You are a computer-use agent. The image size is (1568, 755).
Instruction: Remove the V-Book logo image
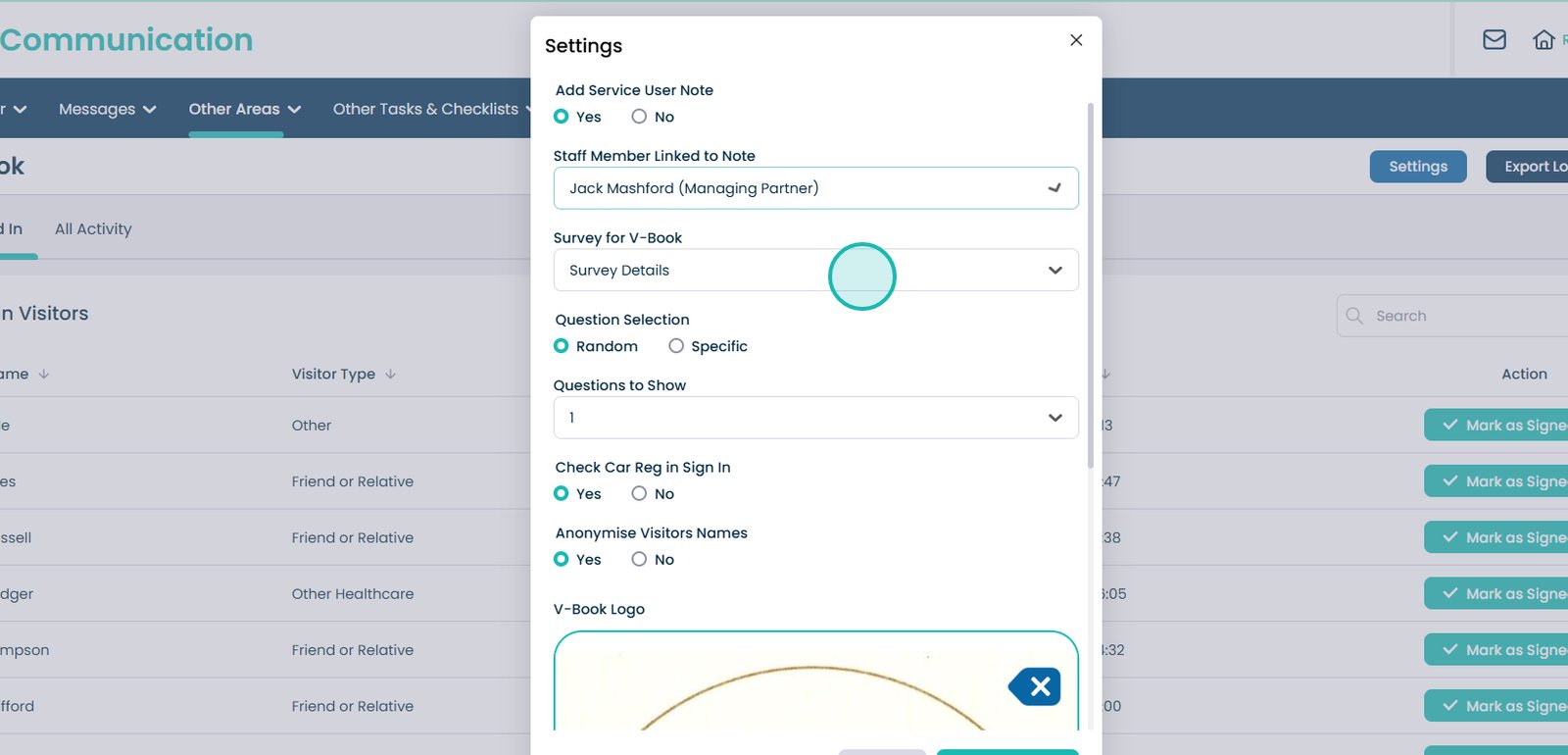(x=1035, y=686)
